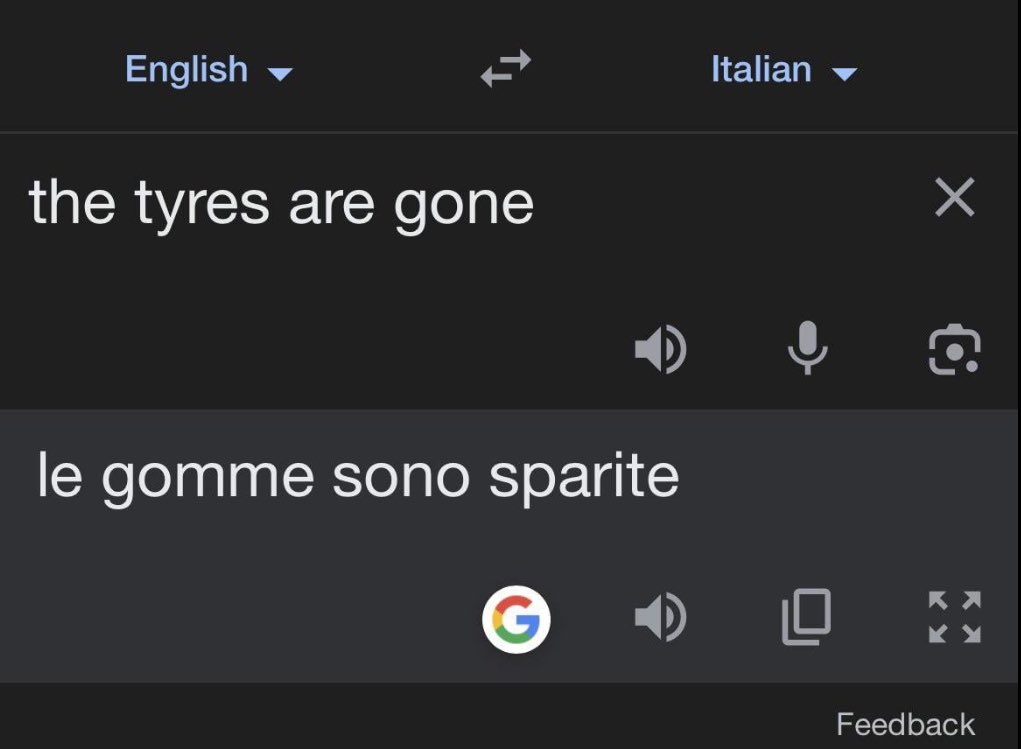
Task: Swap English and Italian languages
Action: pos(506,68)
